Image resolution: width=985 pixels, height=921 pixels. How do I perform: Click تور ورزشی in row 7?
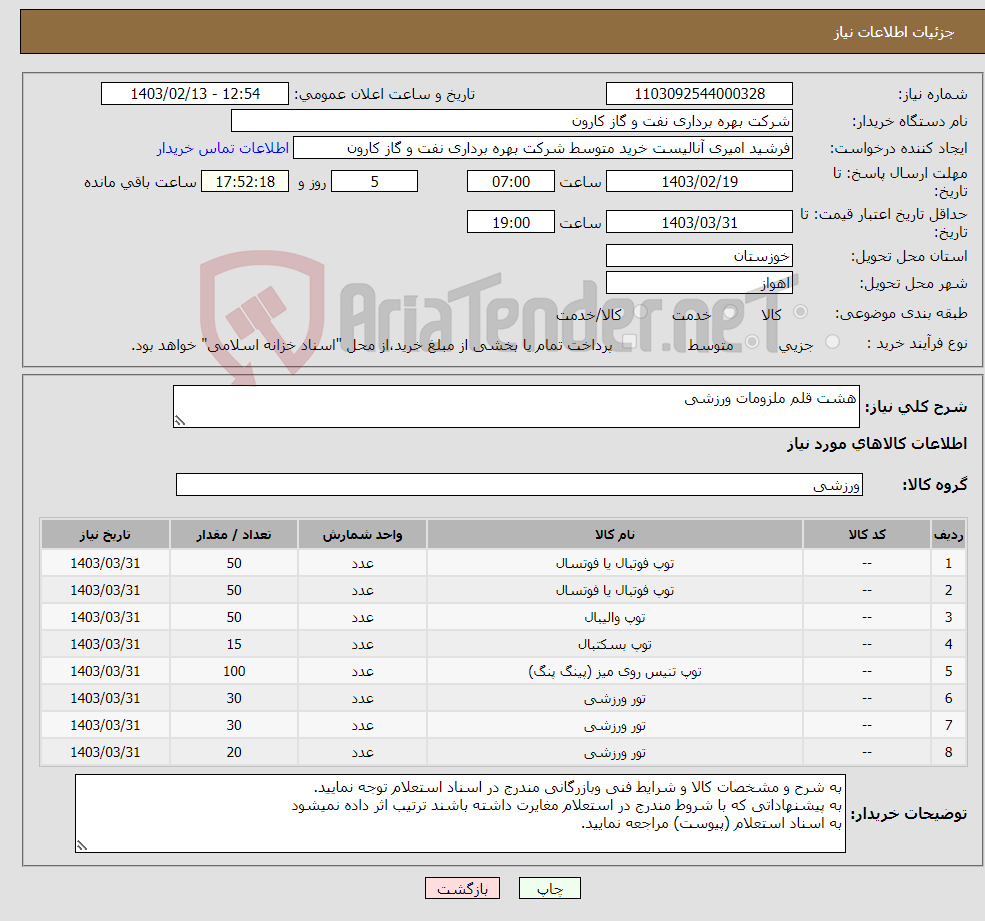pos(614,726)
